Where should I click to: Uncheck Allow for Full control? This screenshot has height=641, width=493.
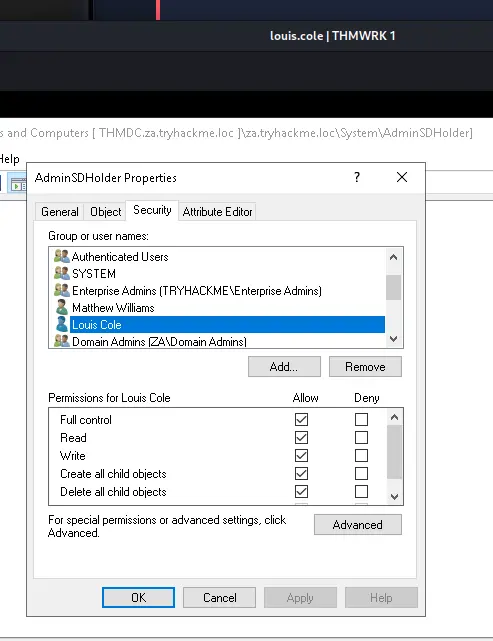(301, 419)
